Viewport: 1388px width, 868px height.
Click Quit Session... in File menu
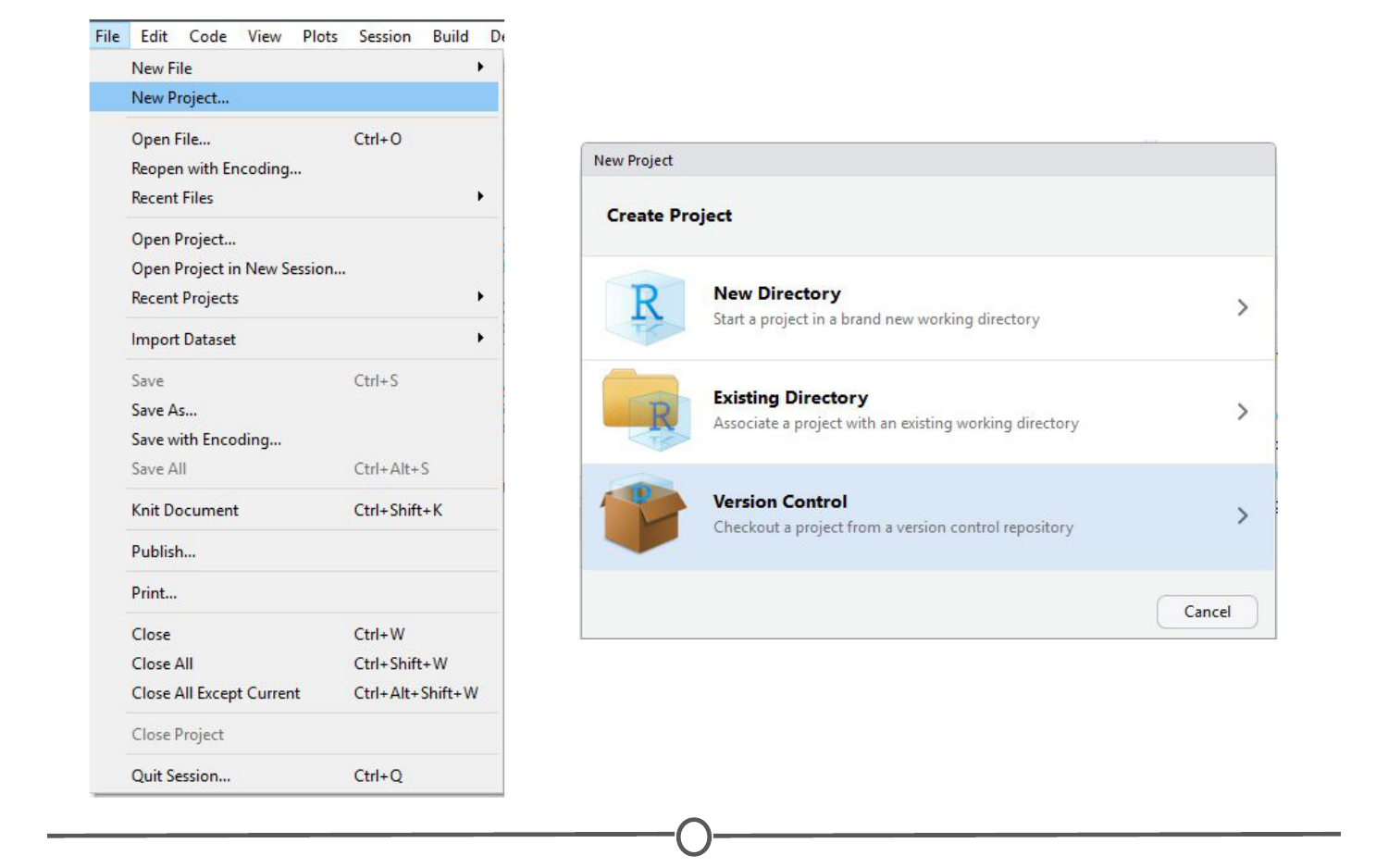pyautogui.click(x=180, y=775)
